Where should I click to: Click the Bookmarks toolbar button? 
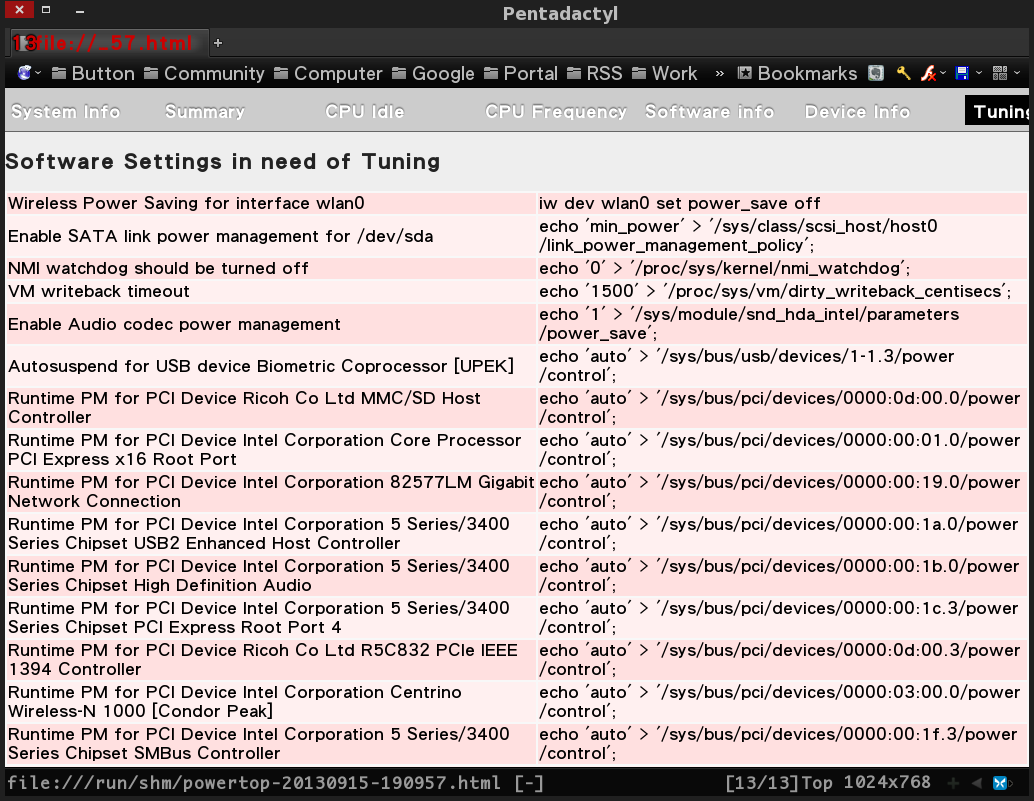coord(798,73)
